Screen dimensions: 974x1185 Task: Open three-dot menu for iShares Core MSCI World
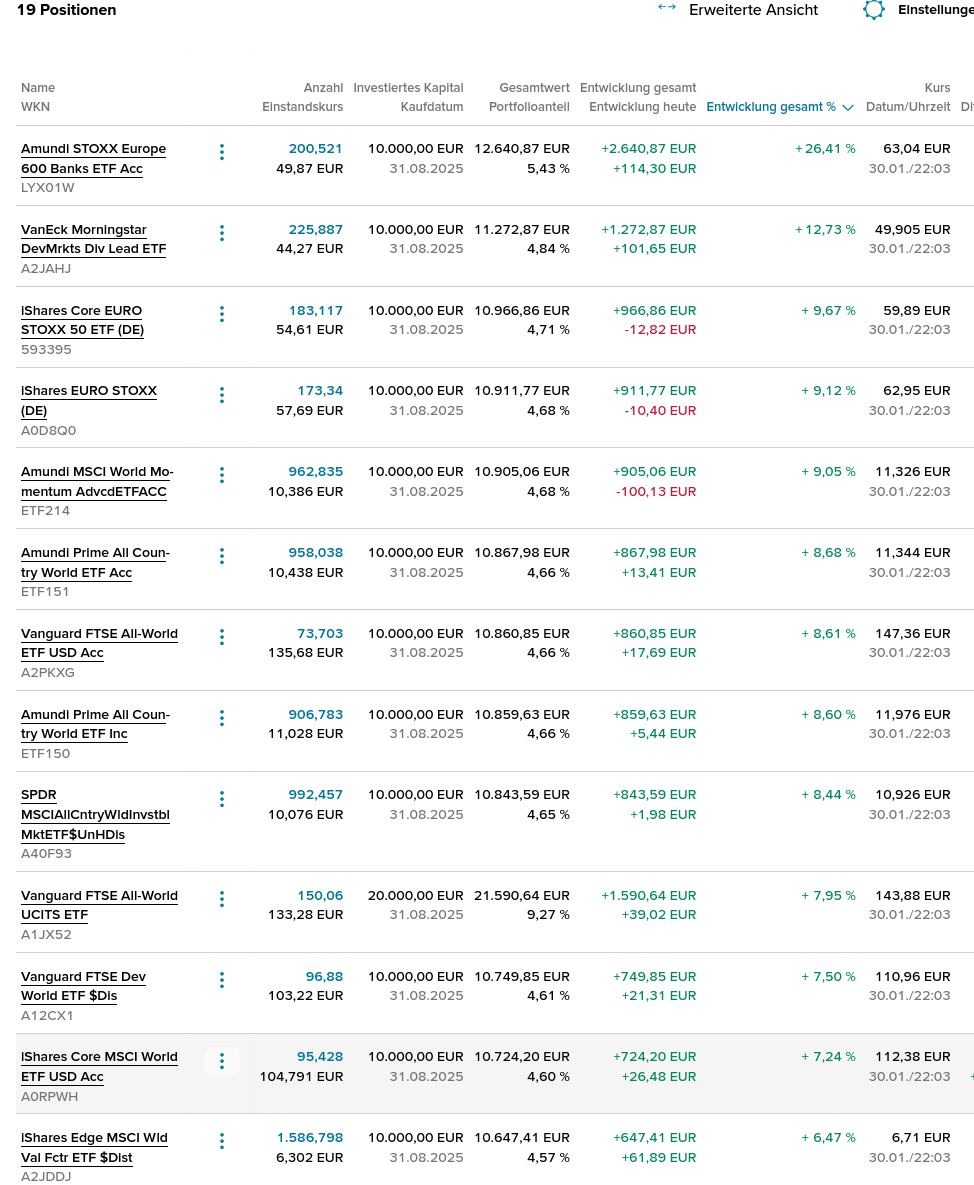point(221,1061)
